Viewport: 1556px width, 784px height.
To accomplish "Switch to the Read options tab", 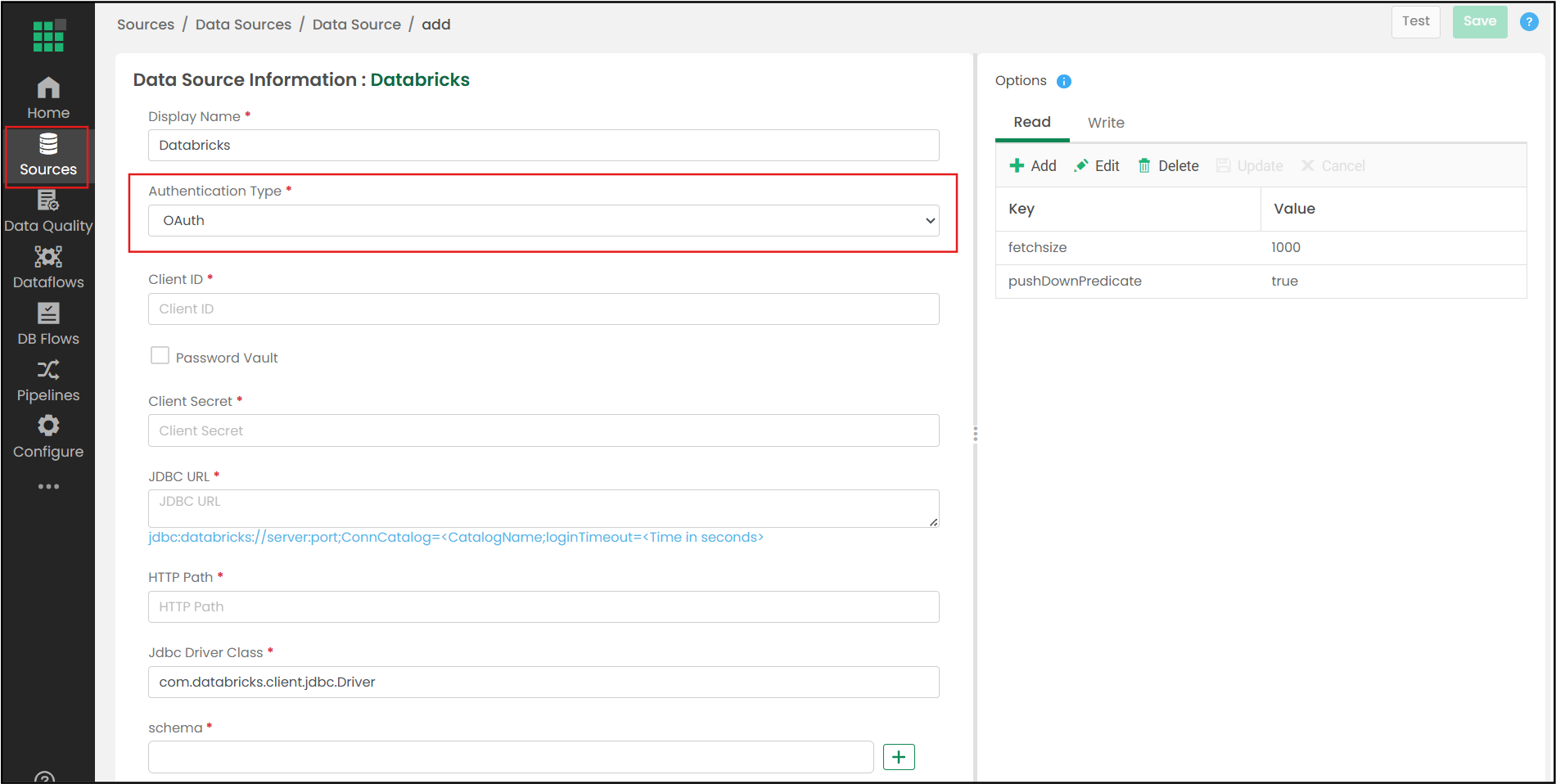I will (1032, 122).
